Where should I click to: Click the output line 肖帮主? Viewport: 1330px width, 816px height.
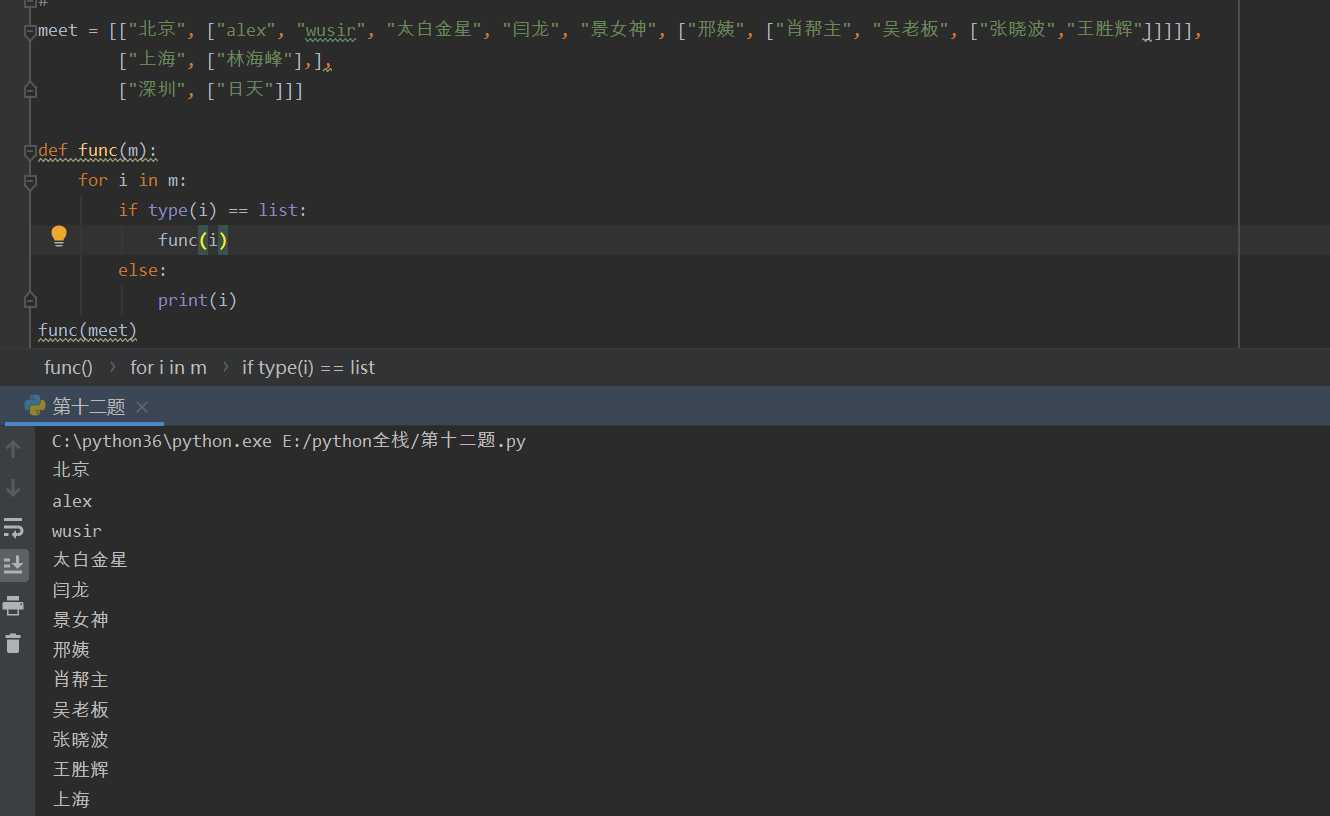80,680
